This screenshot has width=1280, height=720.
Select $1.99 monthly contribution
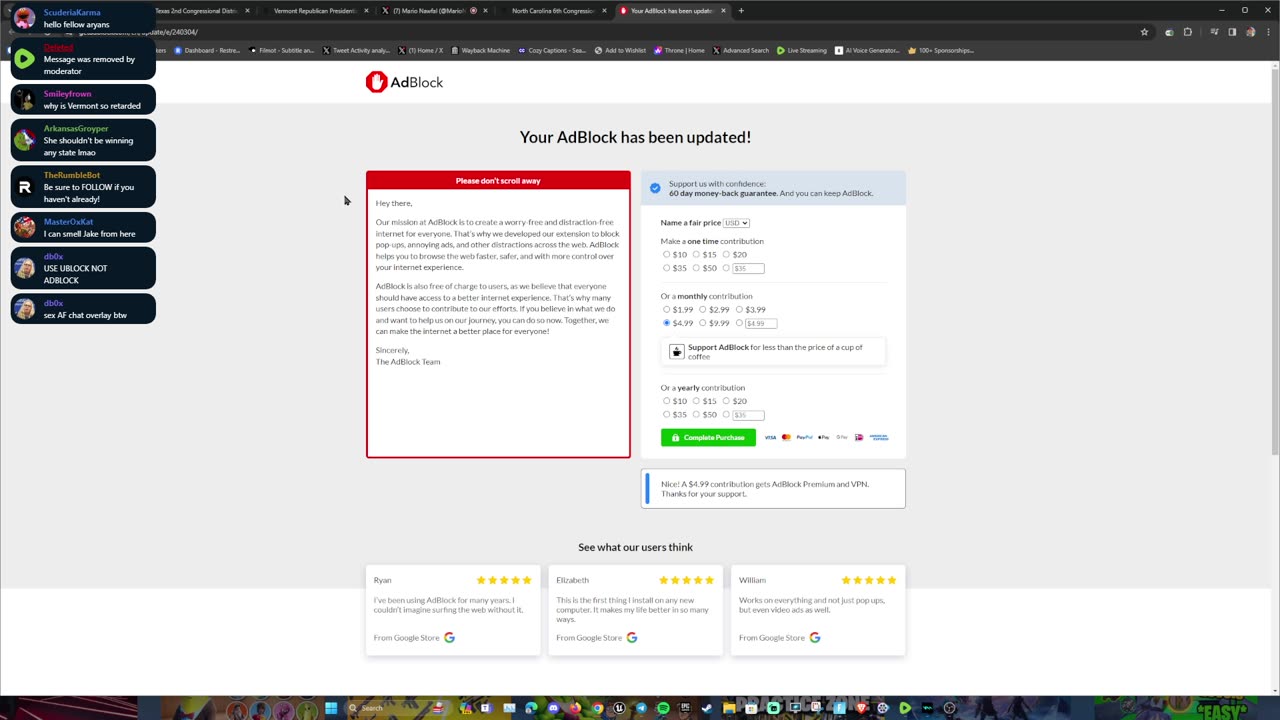pyautogui.click(x=667, y=309)
